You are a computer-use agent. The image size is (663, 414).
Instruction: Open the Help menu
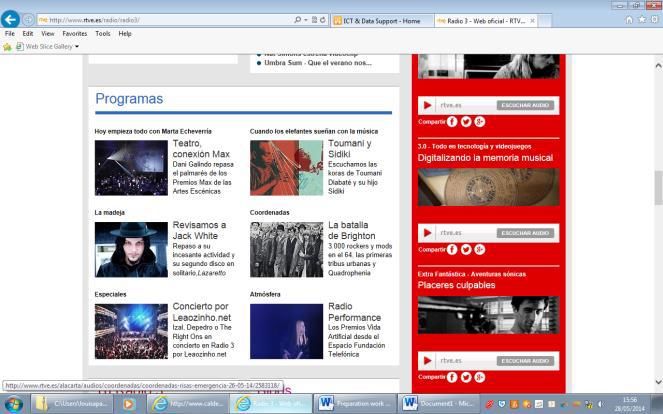coord(125,33)
